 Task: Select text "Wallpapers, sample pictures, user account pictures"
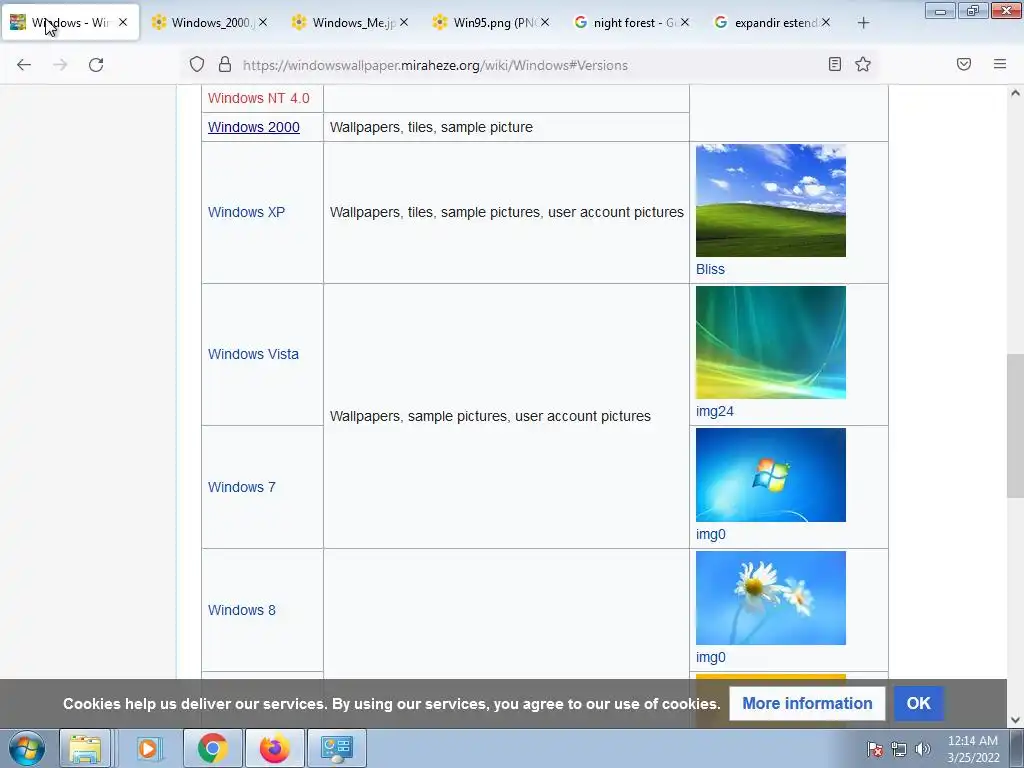(x=490, y=416)
